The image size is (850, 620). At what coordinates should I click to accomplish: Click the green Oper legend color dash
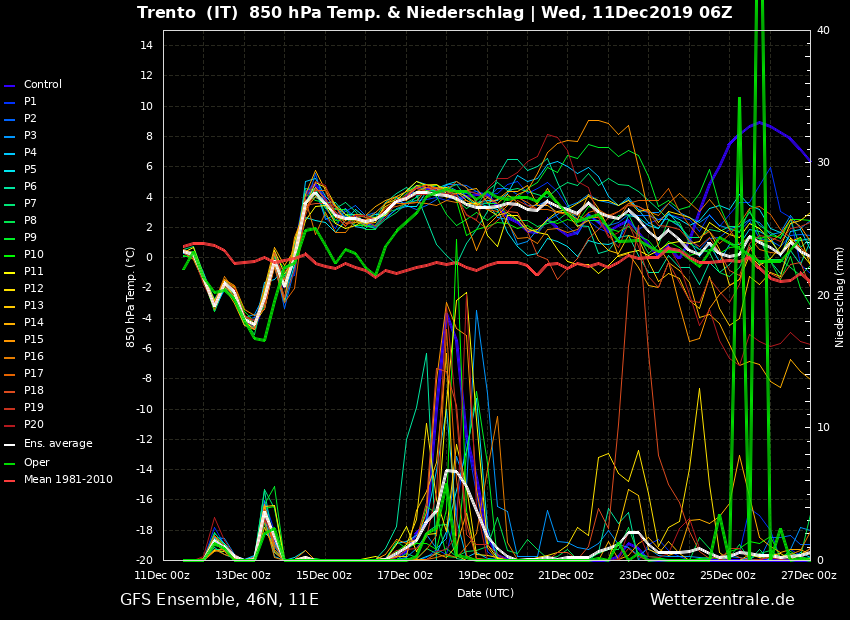click(x=10, y=463)
